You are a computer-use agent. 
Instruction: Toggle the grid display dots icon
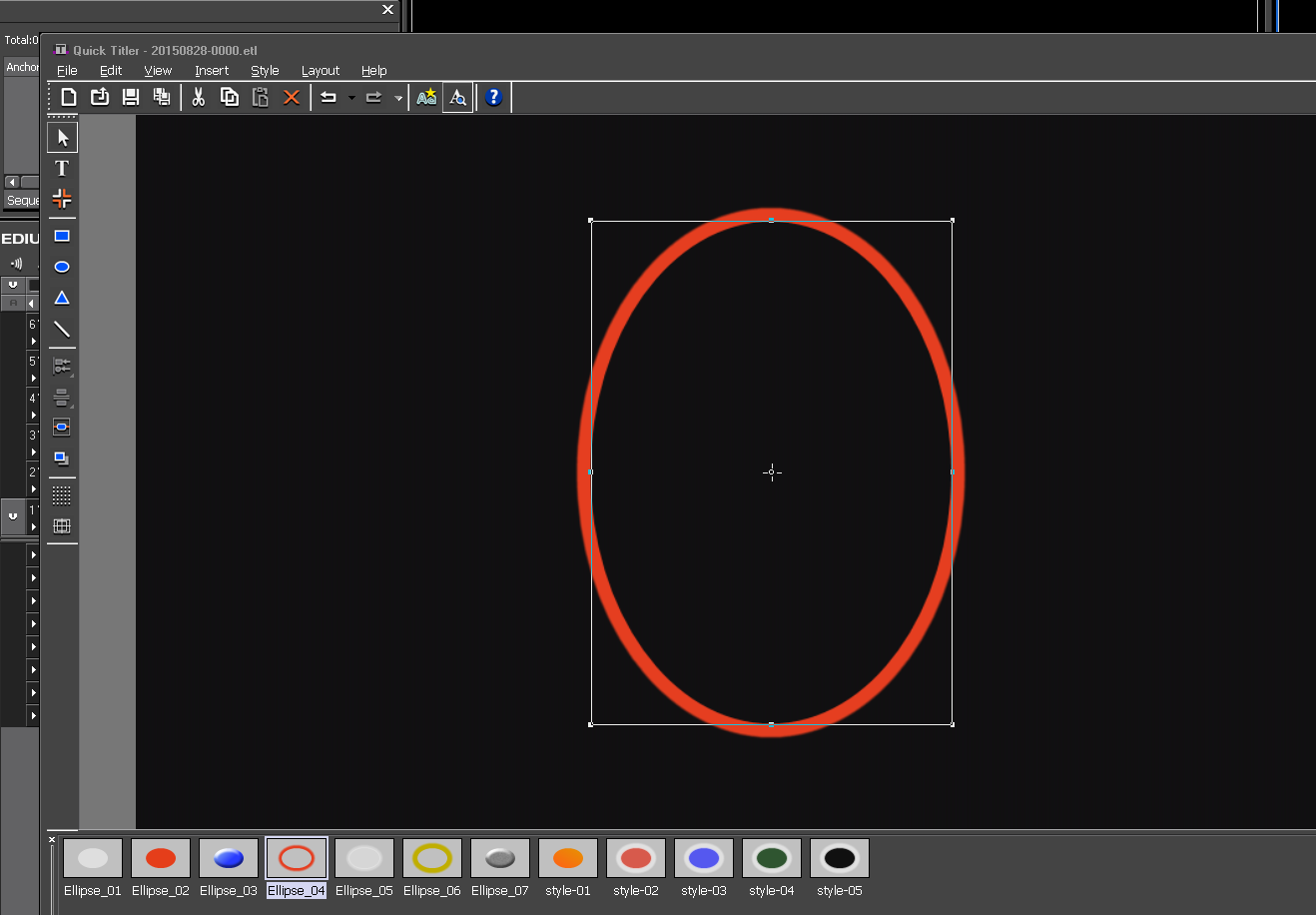[x=62, y=495]
